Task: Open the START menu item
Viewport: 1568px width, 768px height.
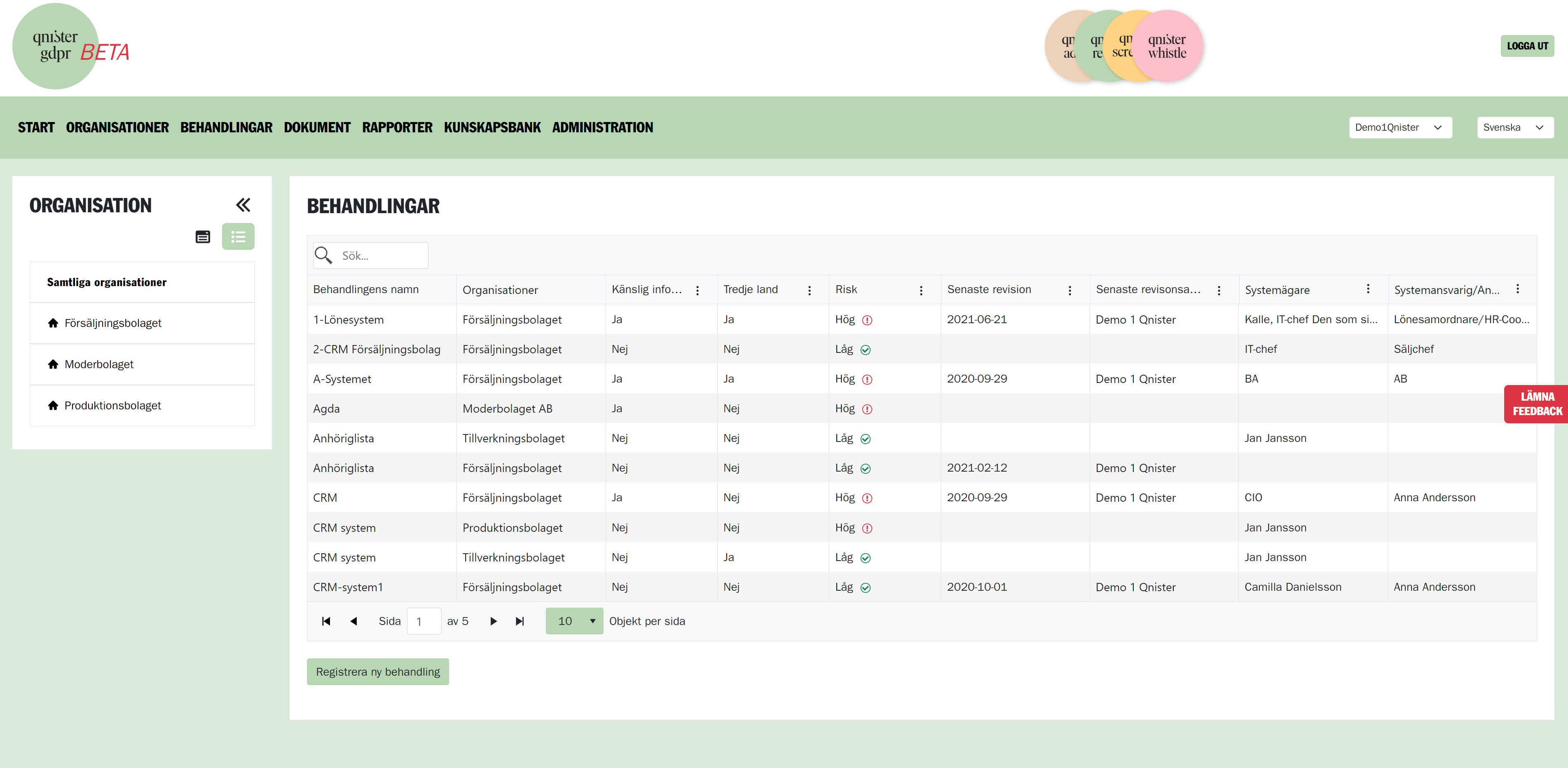Action: pyautogui.click(x=36, y=127)
